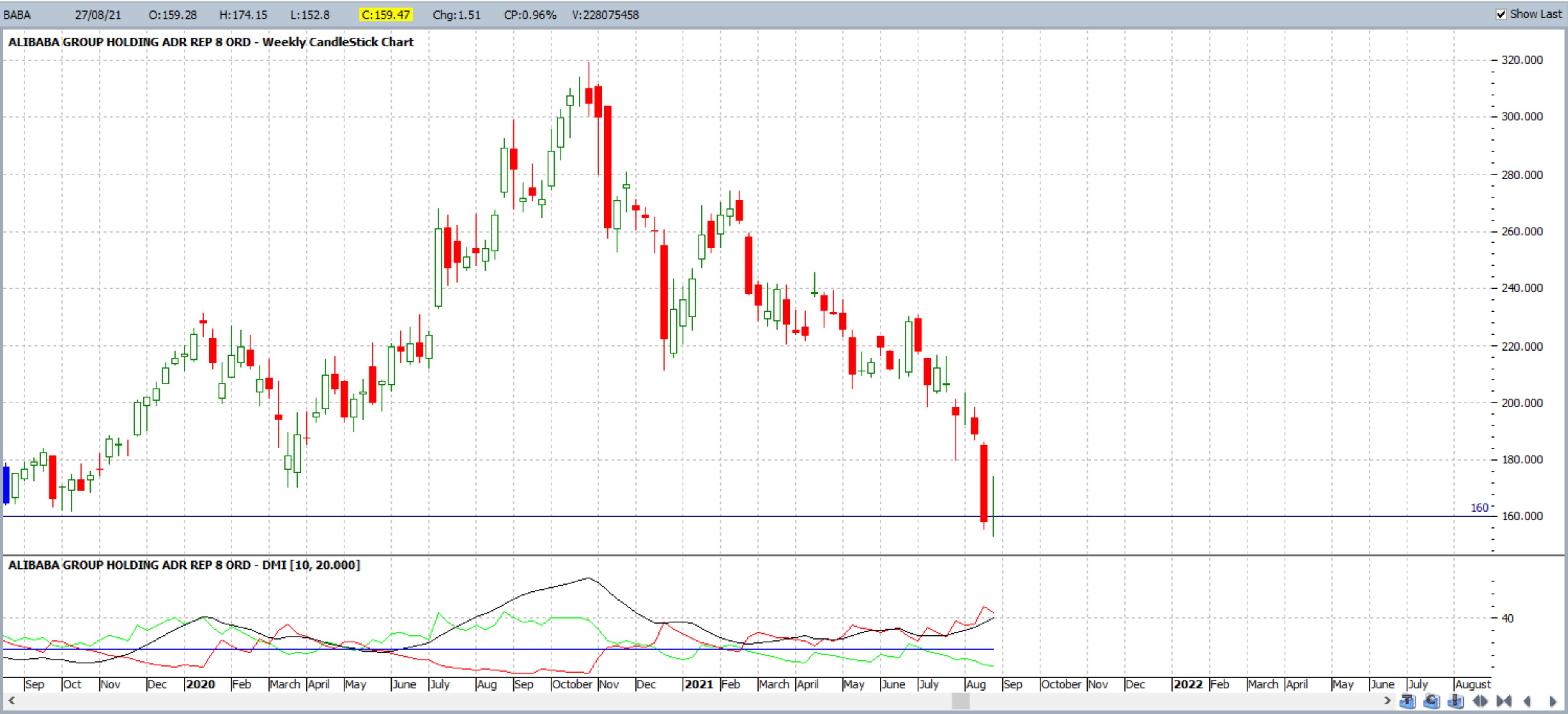Click the chart icon marked with a C
The height and width of the screenshot is (714, 1568).
coord(1432,701)
